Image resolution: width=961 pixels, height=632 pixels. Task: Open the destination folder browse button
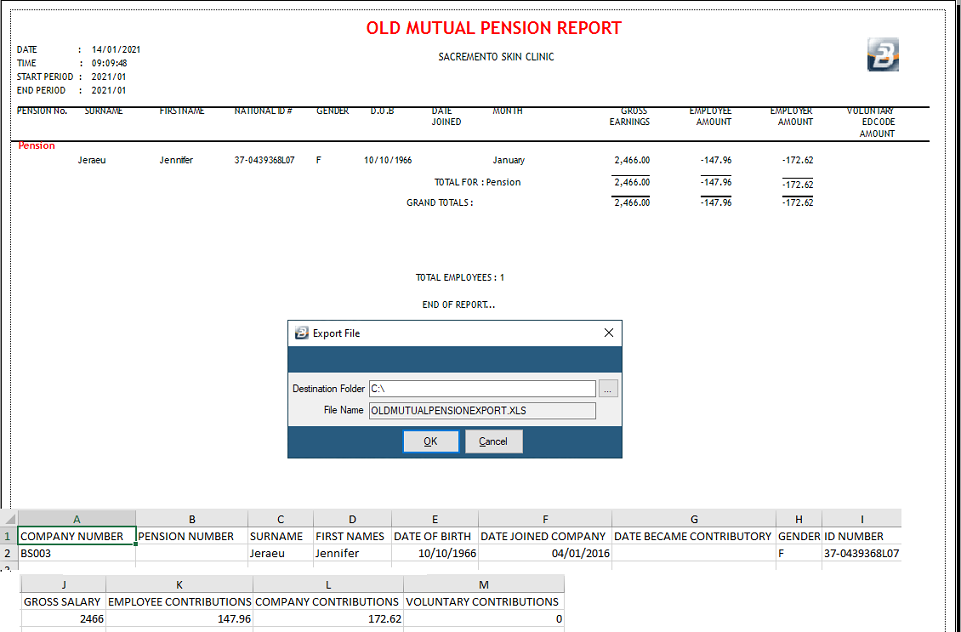[608, 388]
